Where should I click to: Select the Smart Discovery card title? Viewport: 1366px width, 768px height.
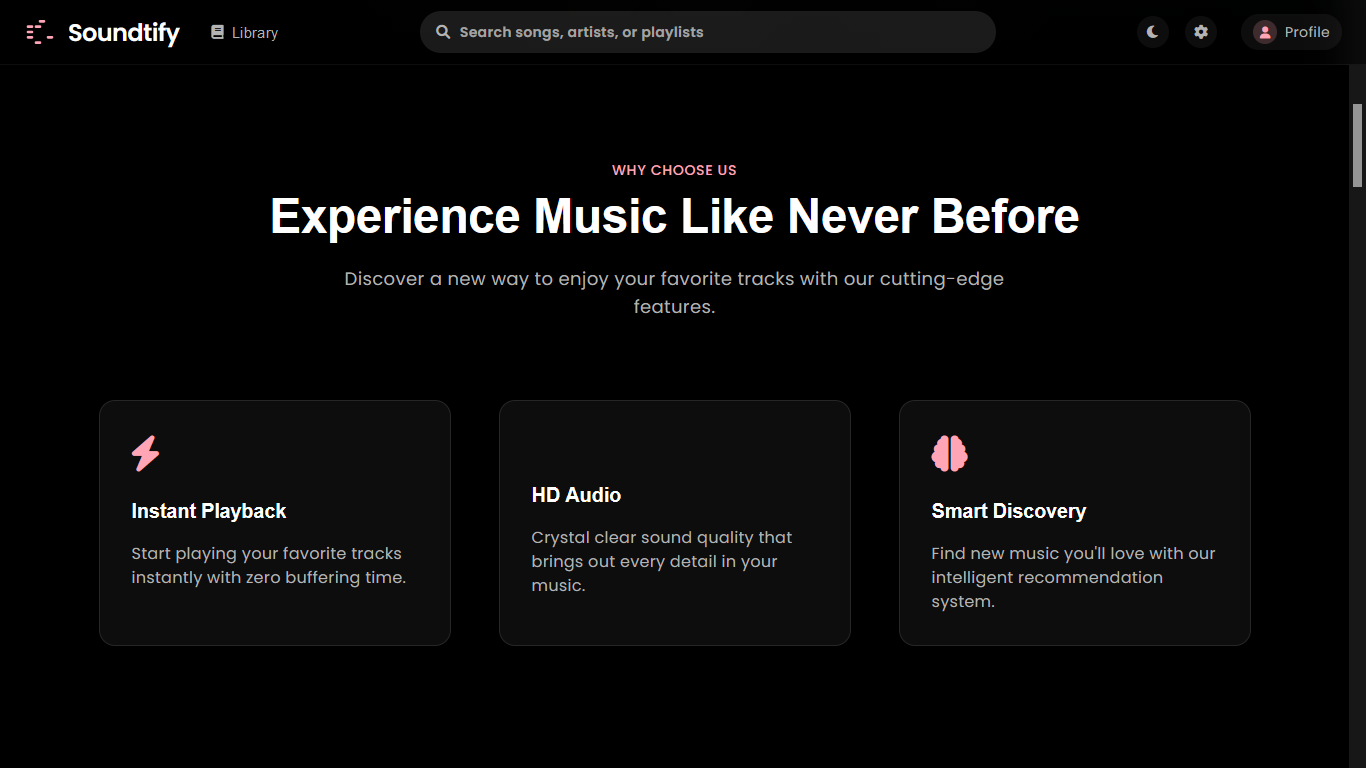[x=1008, y=511]
